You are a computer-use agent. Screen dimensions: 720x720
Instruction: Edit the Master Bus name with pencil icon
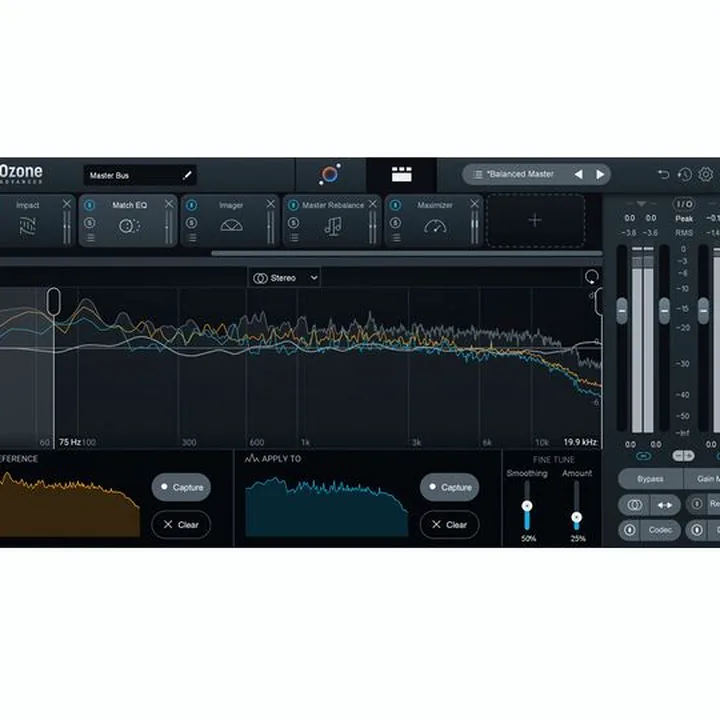[x=187, y=175]
